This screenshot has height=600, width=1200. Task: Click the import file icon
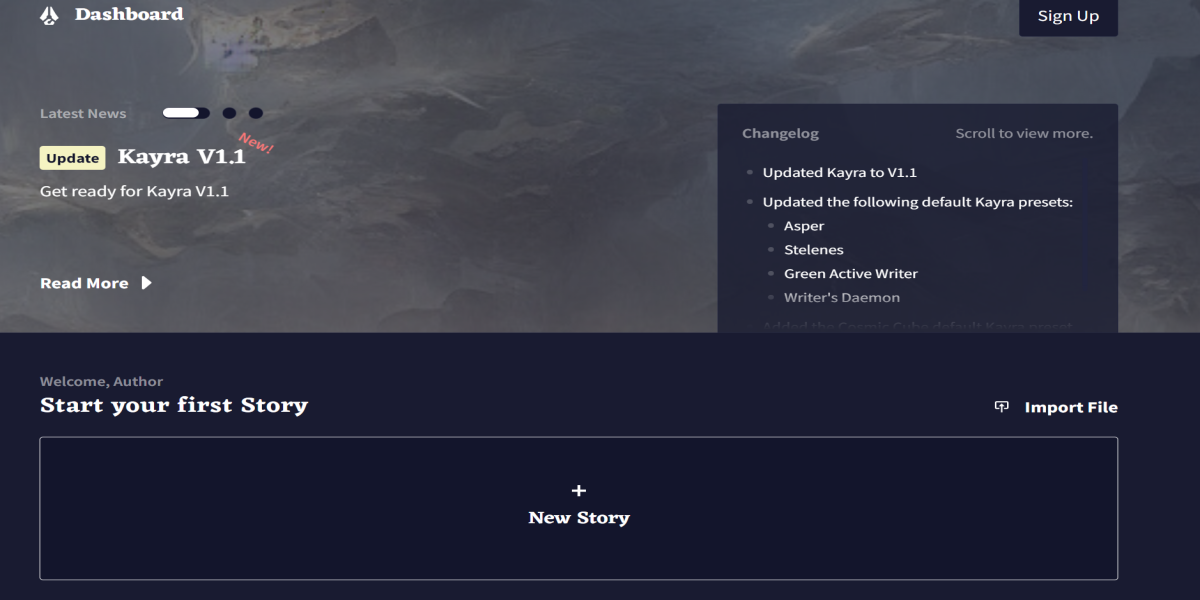(x=1001, y=407)
